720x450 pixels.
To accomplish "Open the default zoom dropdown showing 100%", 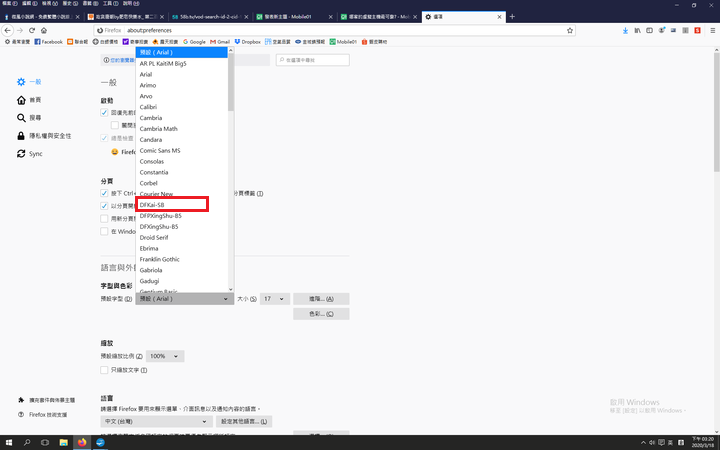I will point(165,356).
